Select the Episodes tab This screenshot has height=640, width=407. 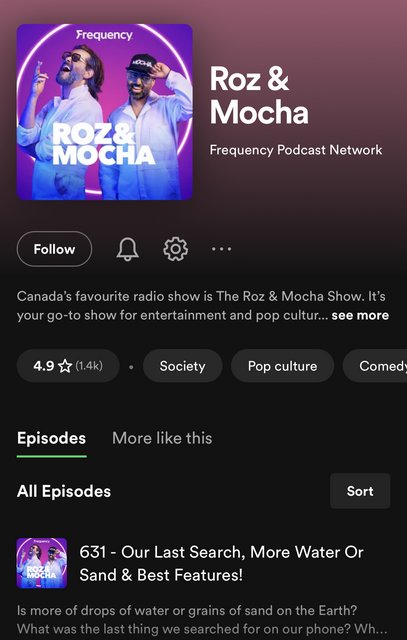pyautogui.click(x=51, y=438)
